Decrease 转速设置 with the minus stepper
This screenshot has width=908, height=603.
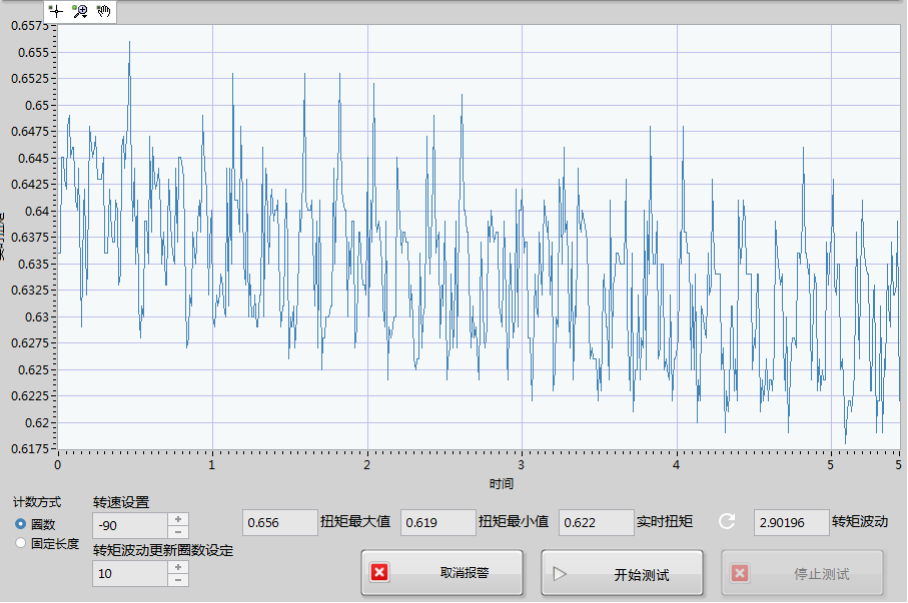(x=178, y=532)
